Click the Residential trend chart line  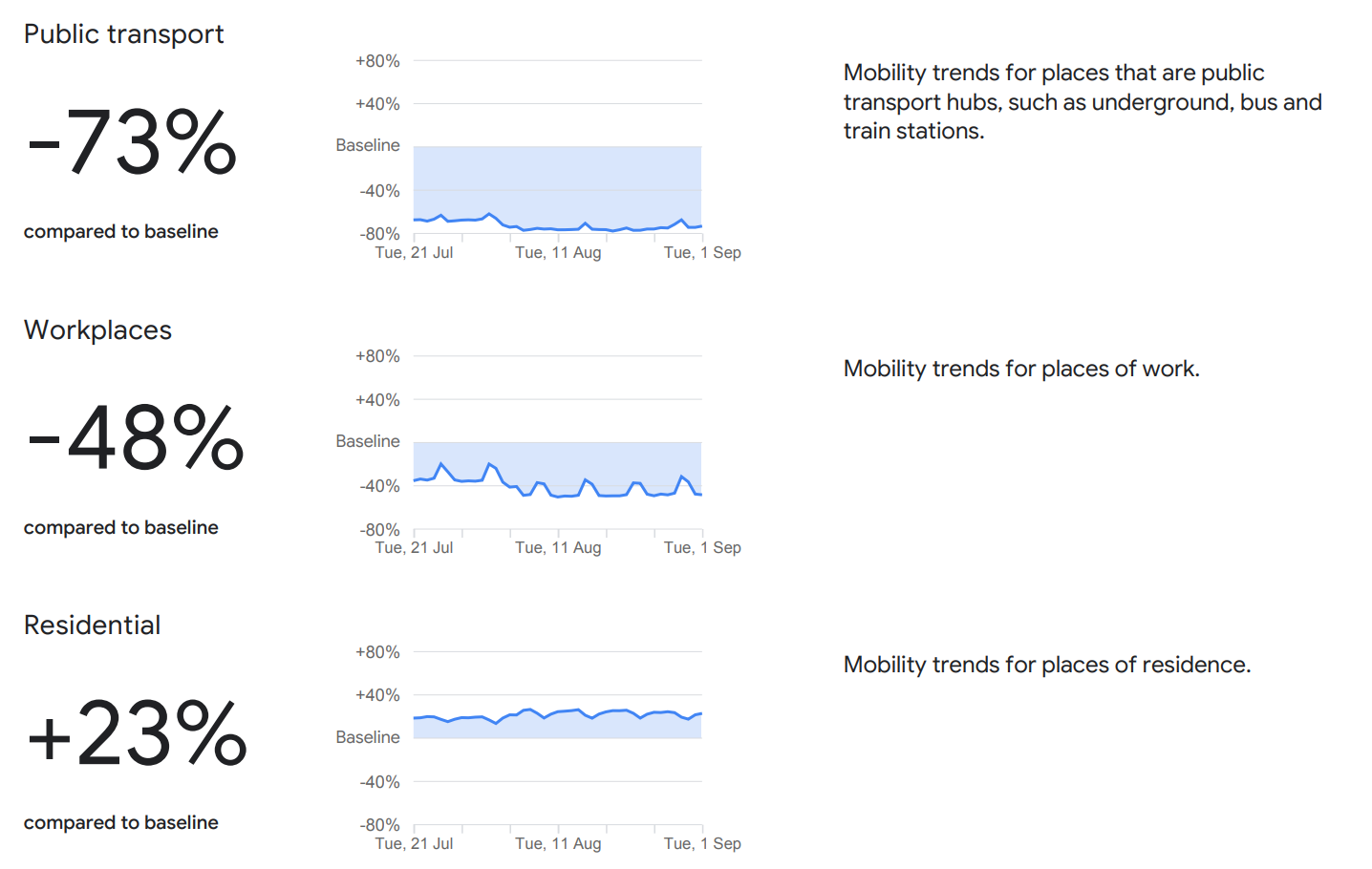coord(558,715)
